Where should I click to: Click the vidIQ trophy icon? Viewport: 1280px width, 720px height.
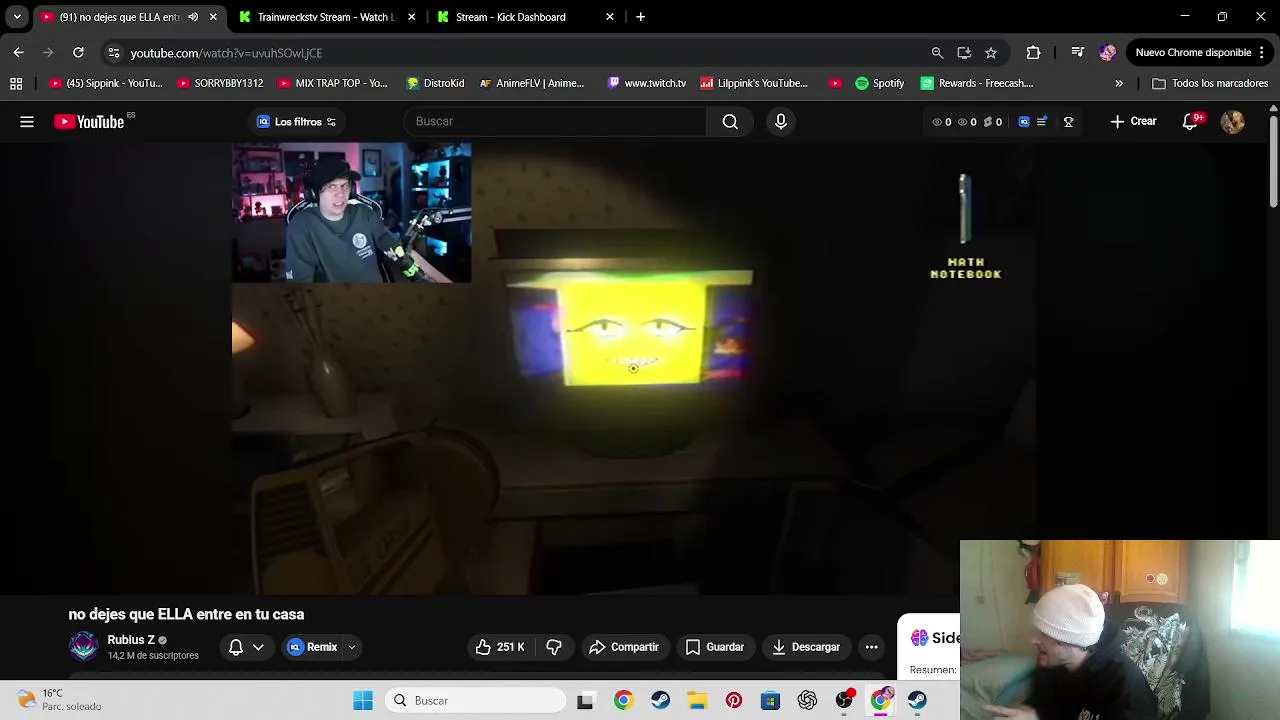click(x=1068, y=122)
